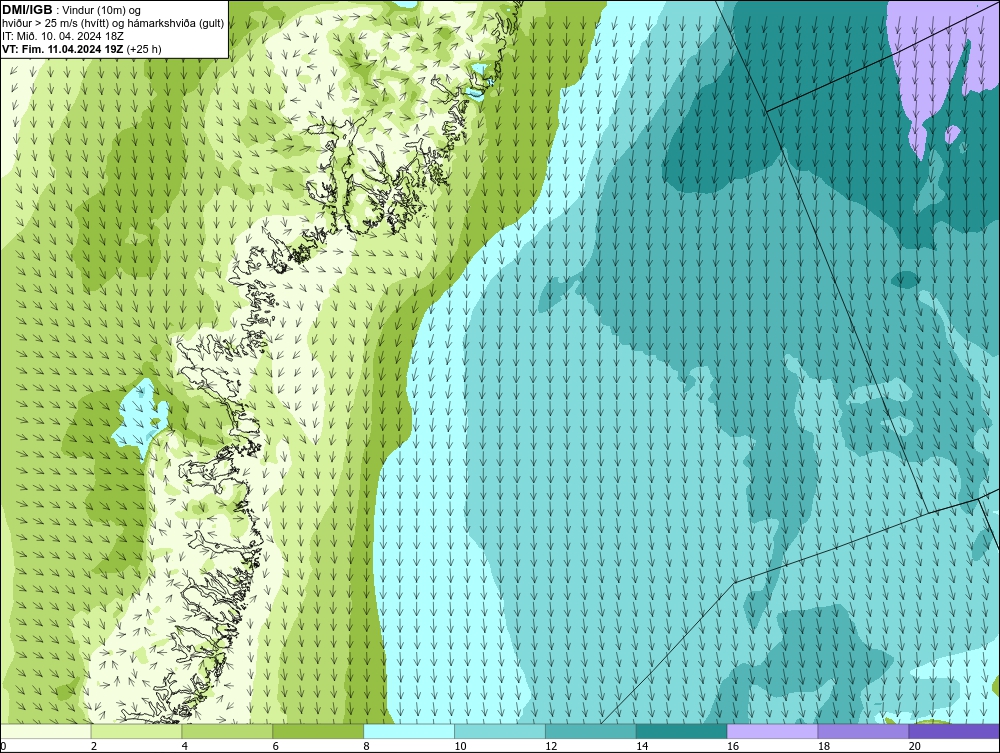The height and width of the screenshot is (753, 1000).
Task: Click the 14–16 m/s dark teal swatch
Action: pos(682,732)
